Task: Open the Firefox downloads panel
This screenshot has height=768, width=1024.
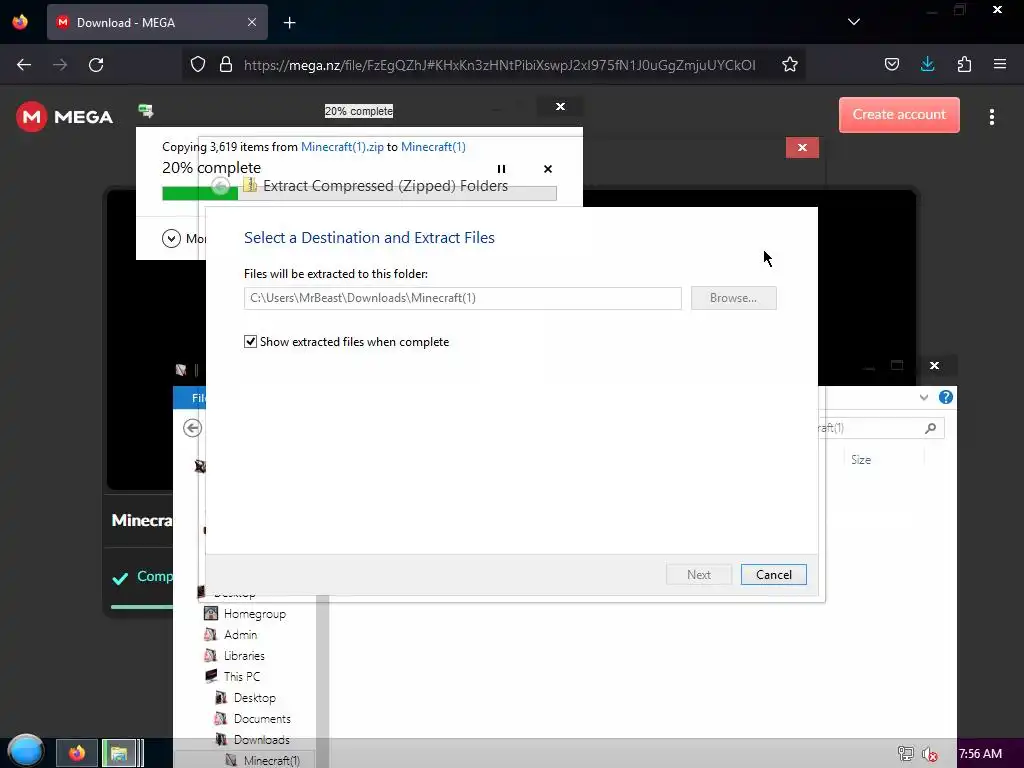Action: tap(927, 64)
